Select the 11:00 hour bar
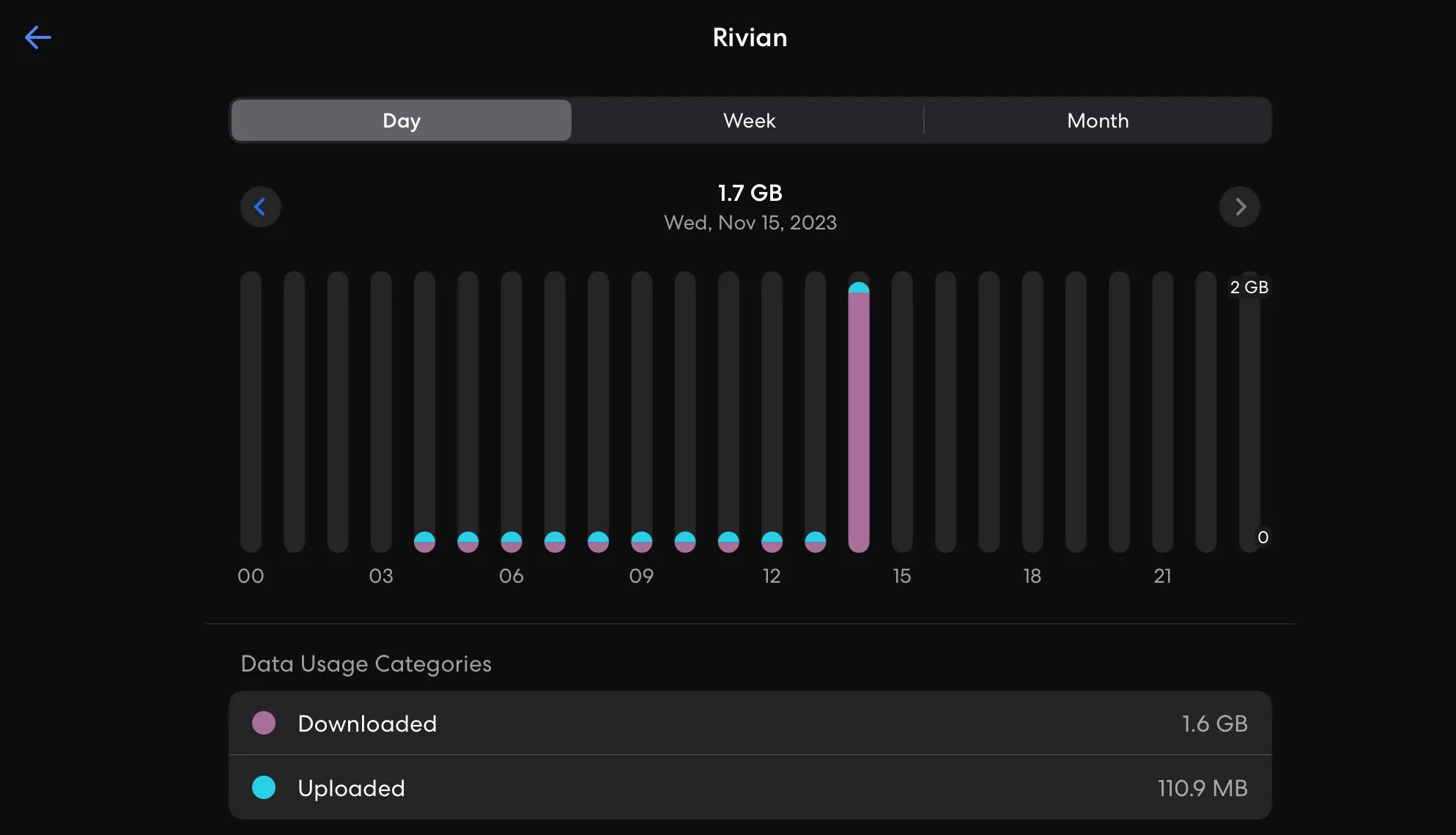Viewport: 1456px width, 835px height. click(728, 412)
